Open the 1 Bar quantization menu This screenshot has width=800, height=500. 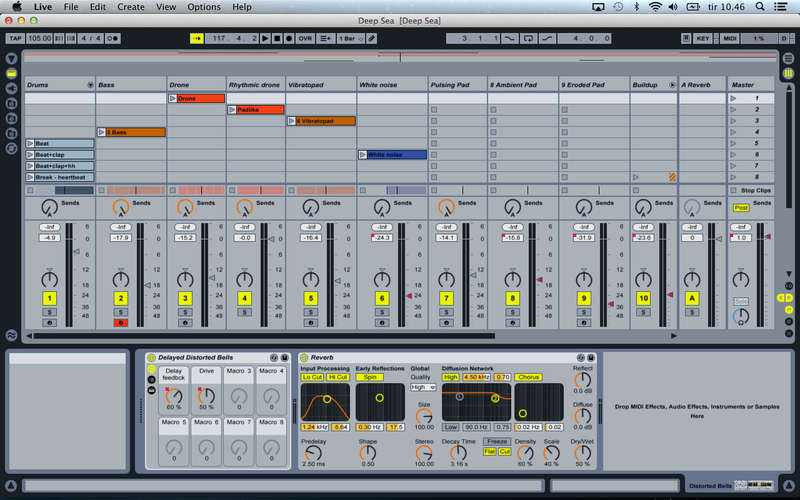tap(351, 38)
